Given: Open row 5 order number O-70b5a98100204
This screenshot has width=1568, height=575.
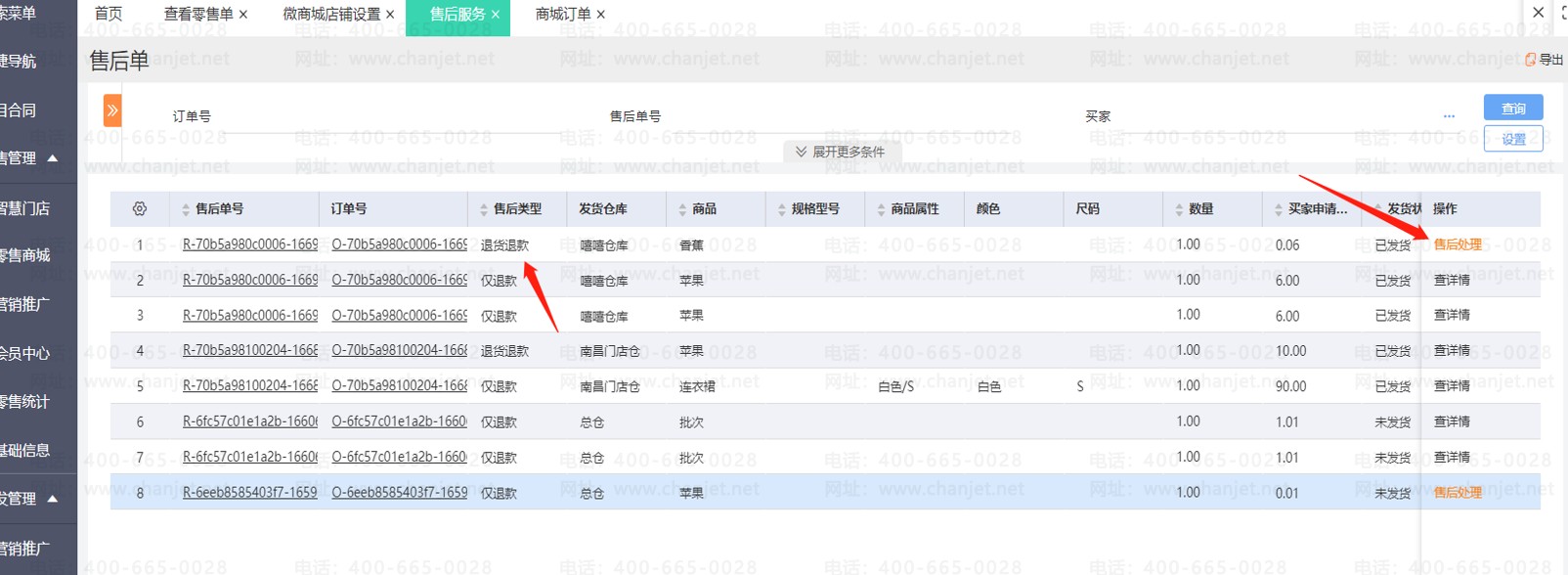Looking at the screenshot, I should point(399,386).
